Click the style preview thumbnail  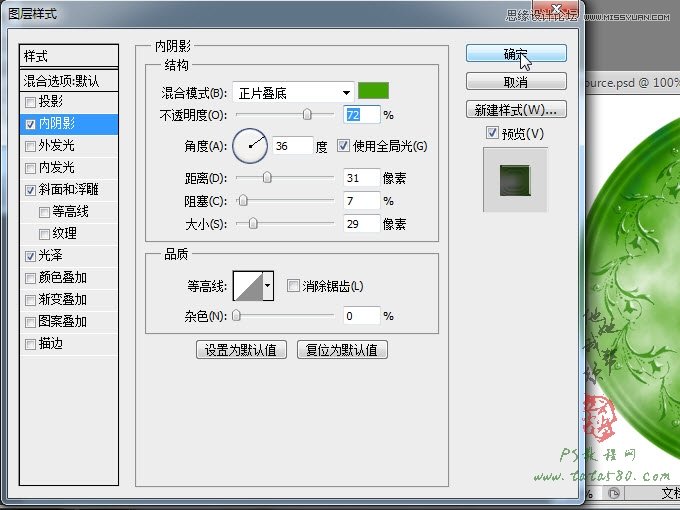(515, 180)
